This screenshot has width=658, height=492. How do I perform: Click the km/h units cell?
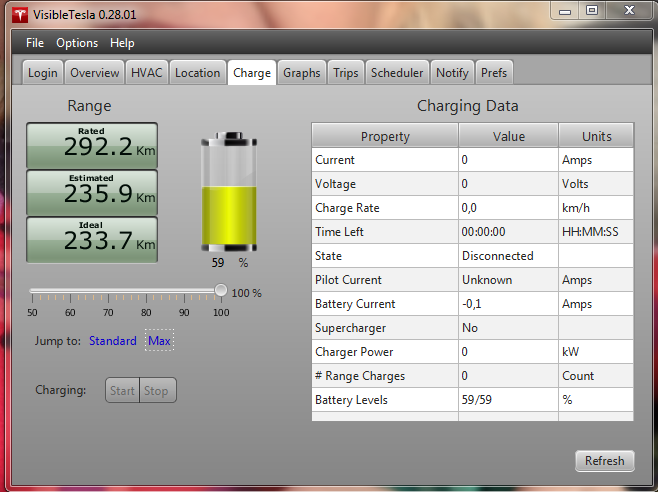596,207
